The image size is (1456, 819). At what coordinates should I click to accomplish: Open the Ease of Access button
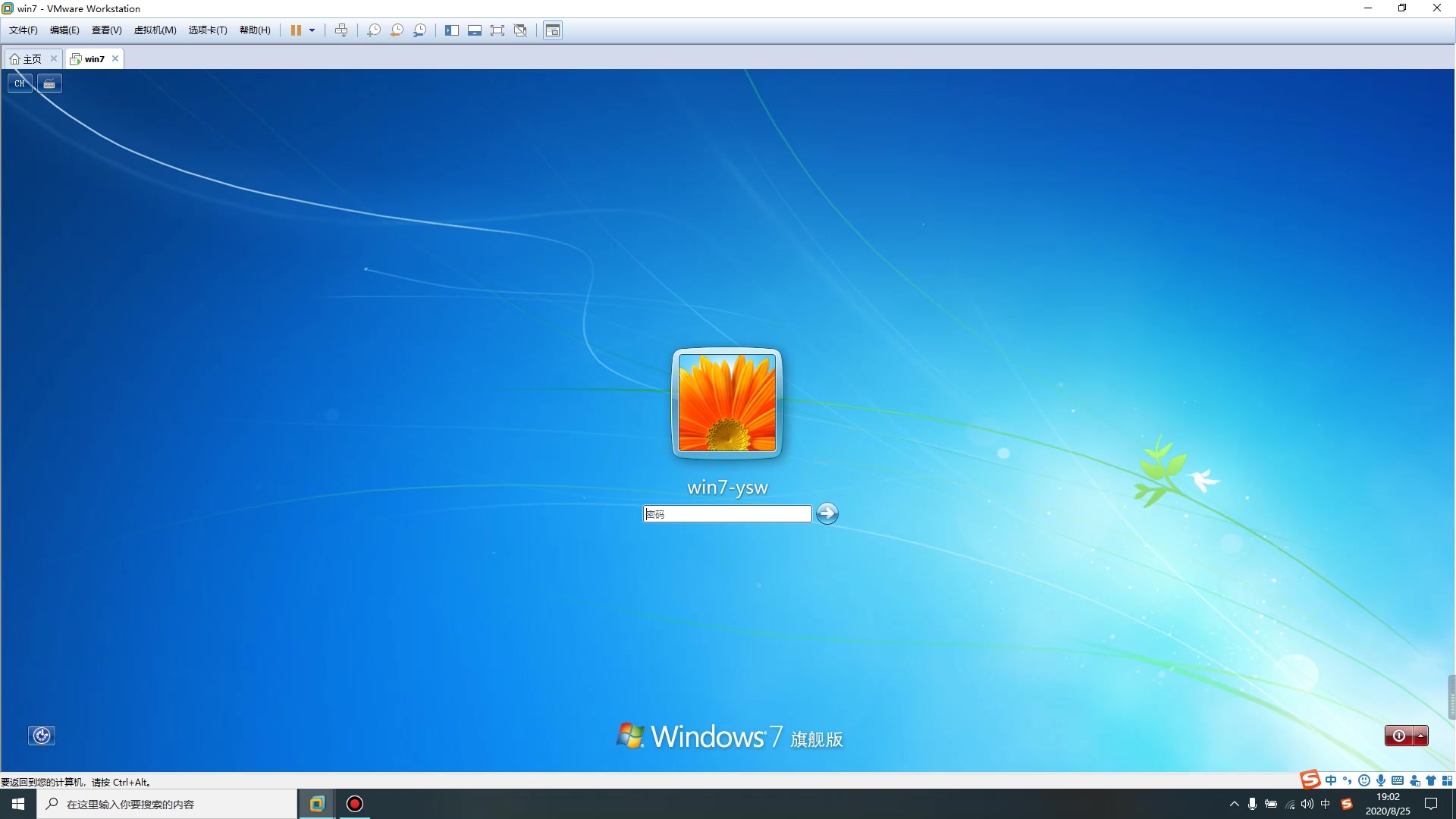(42, 735)
